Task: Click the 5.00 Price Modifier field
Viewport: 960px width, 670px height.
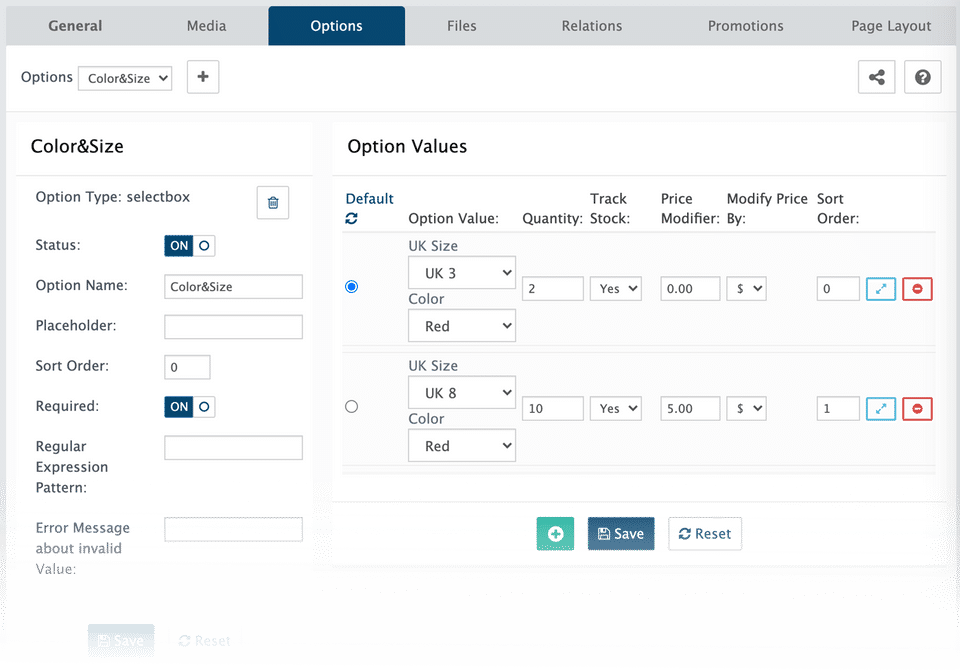Action: click(690, 408)
